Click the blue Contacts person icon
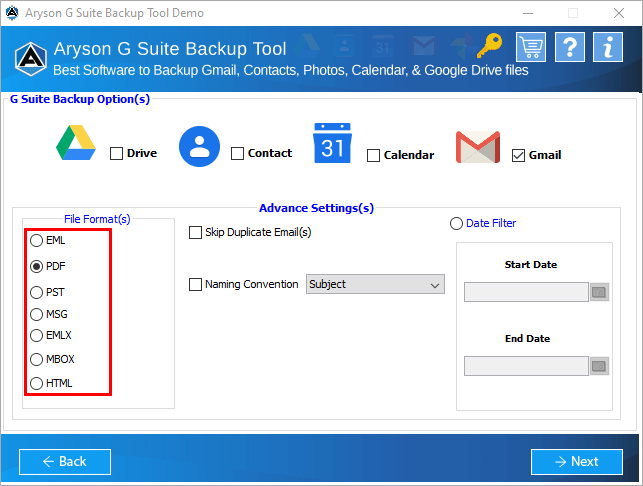Viewport: 643px width, 486px height. 199,146
